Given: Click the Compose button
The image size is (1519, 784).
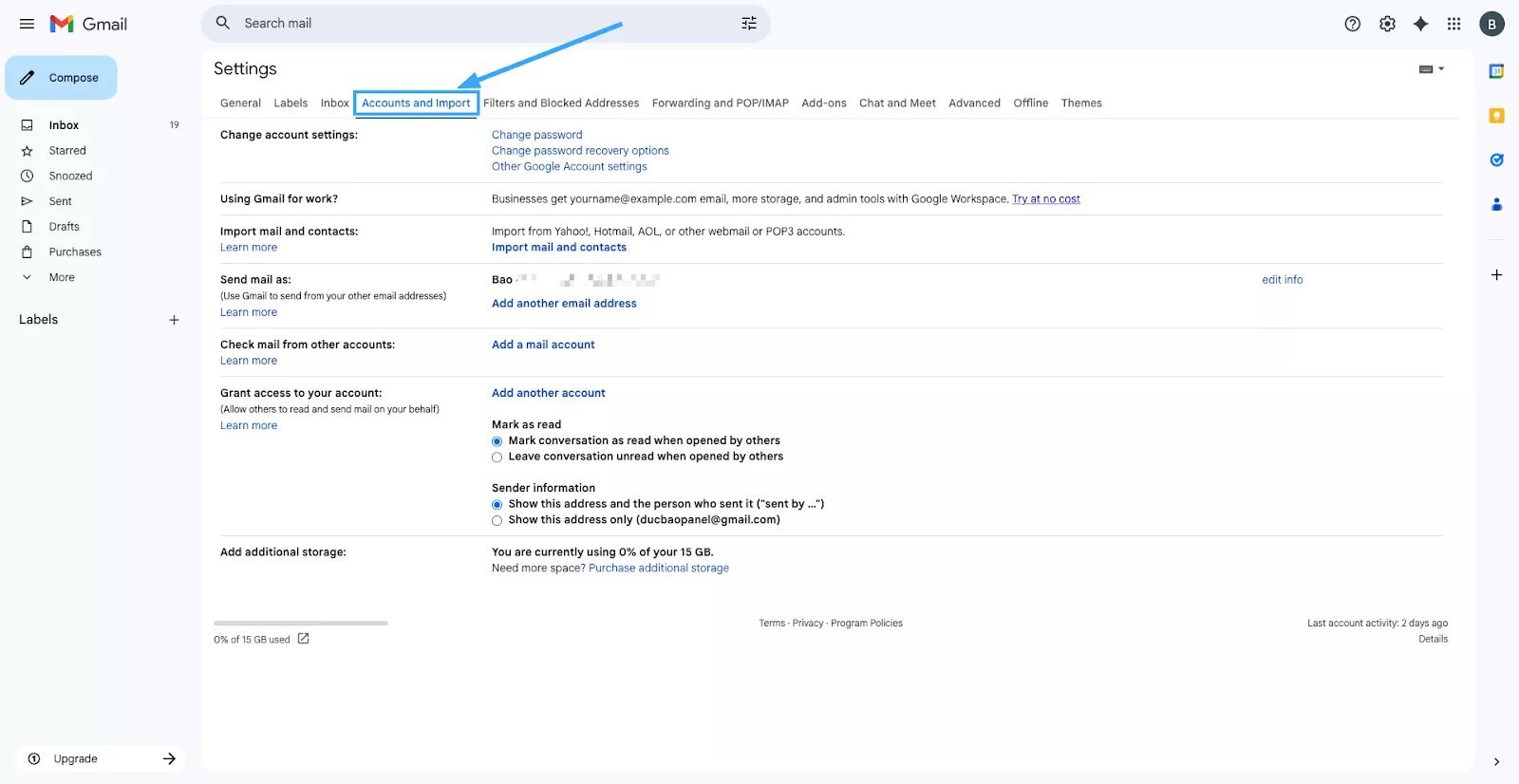Looking at the screenshot, I should coord(62,78).
